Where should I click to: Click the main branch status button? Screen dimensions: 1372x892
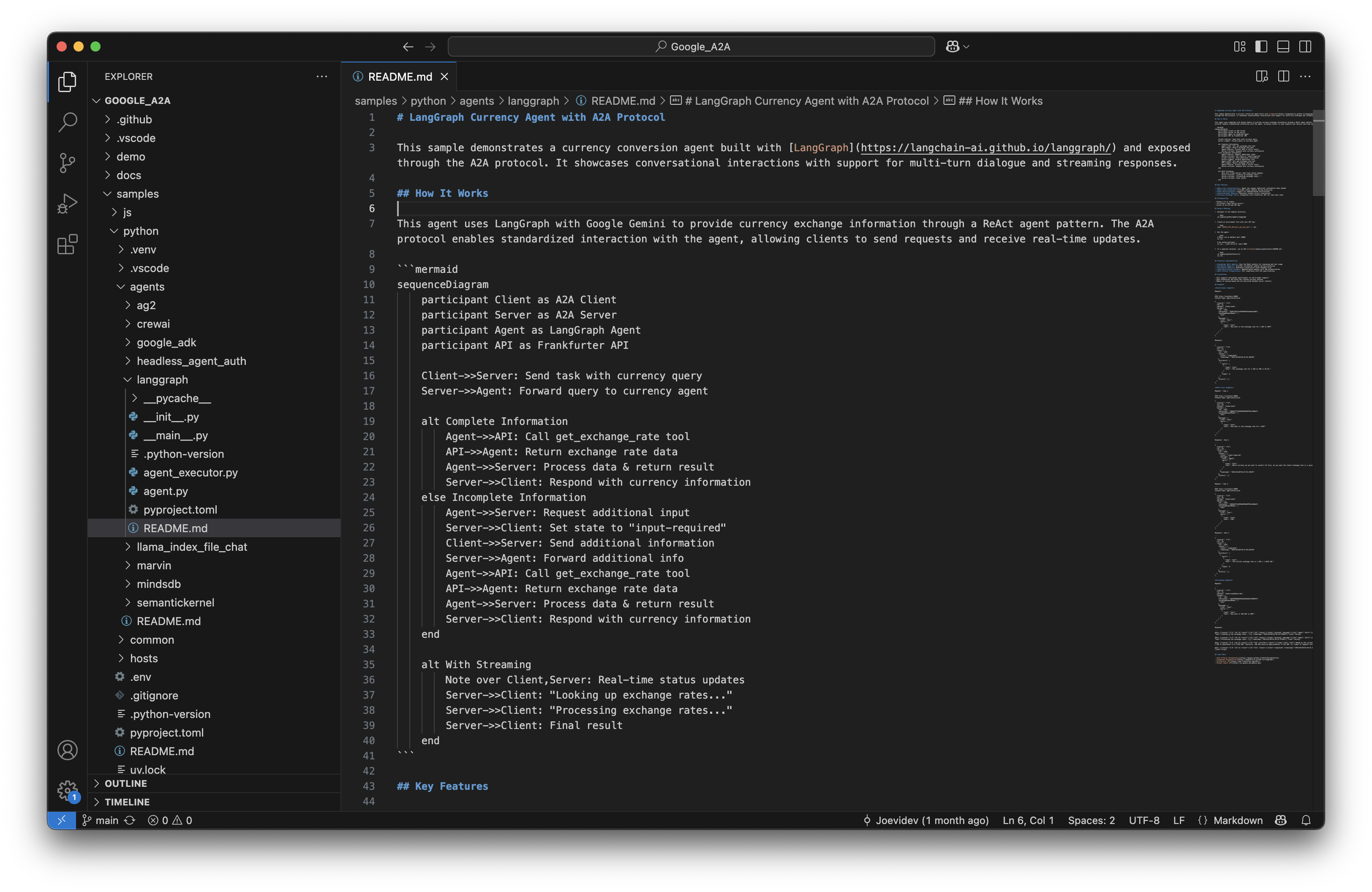tap(100, 820)
